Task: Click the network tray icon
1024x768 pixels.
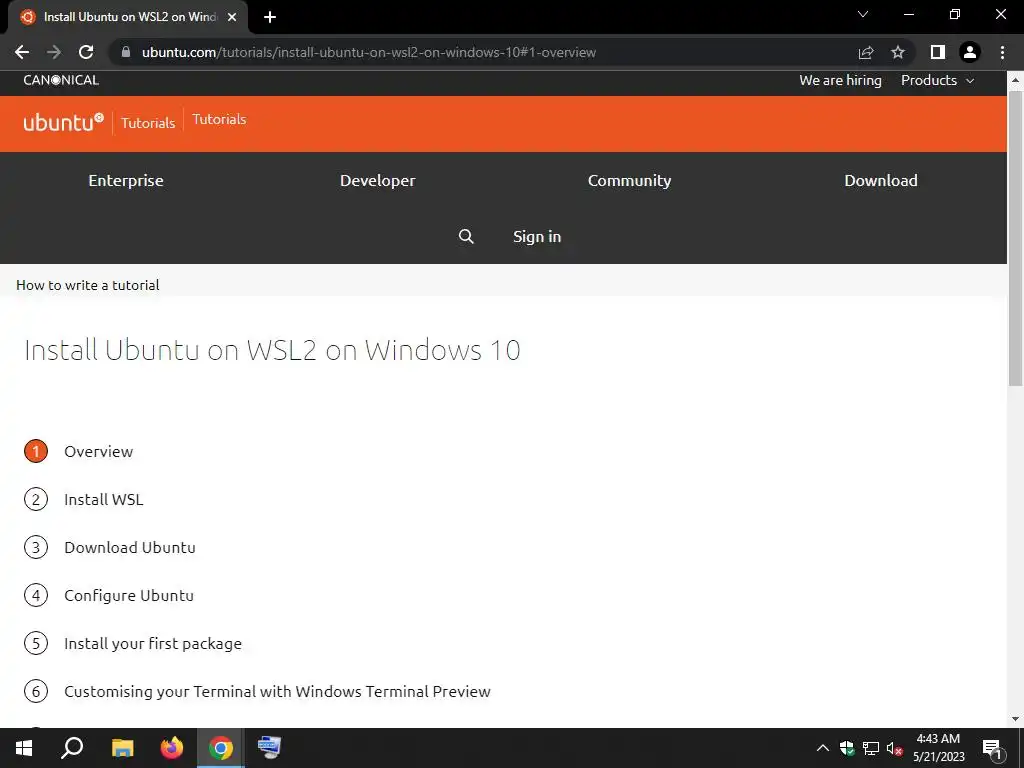Action: pos(871,748)
